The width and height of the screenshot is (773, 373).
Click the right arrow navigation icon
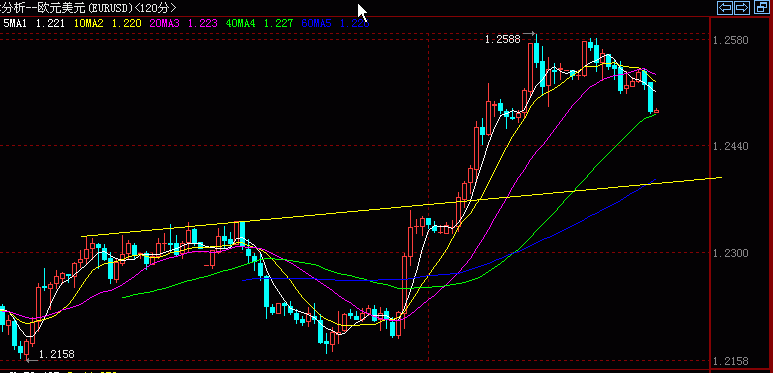click(x=742, y=8)
